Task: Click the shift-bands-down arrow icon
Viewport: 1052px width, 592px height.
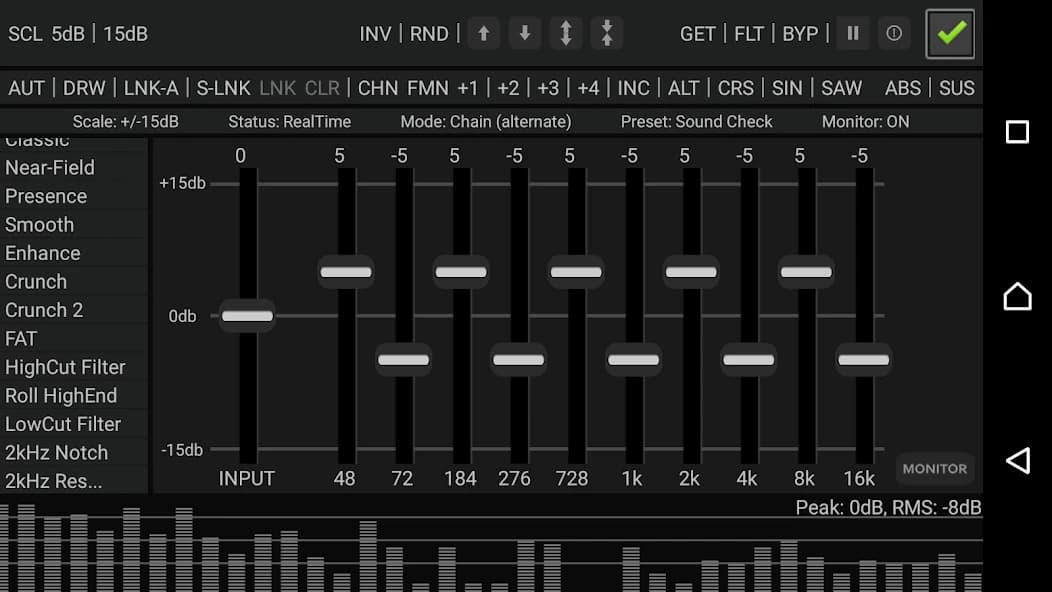Action: (x=524, y=33)
